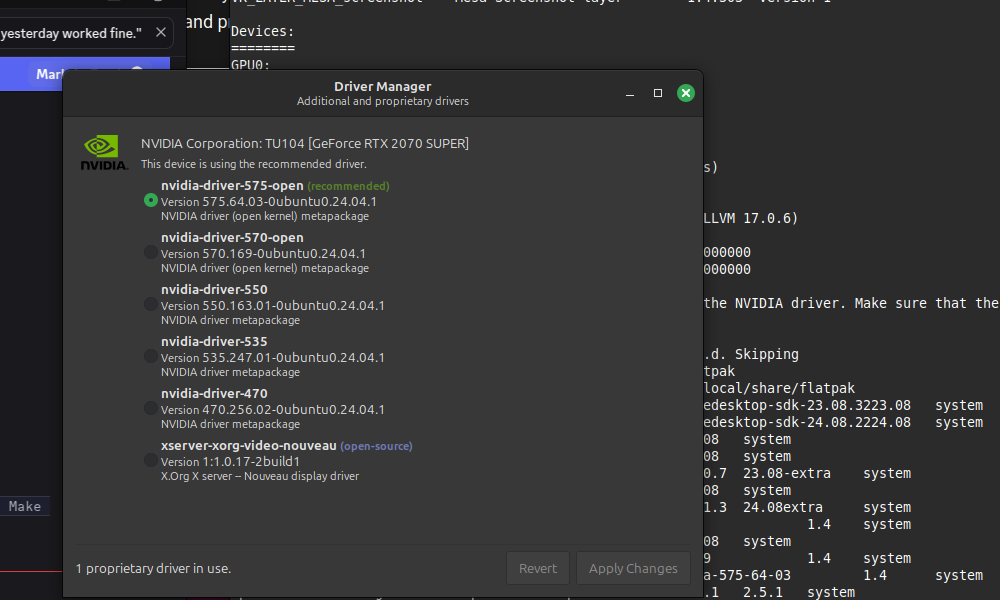Image resolution: width=1000 pixels, height=600 pixels.
Task: Click '24.08extra' text in terminal
Action: (x=783, y=508)
